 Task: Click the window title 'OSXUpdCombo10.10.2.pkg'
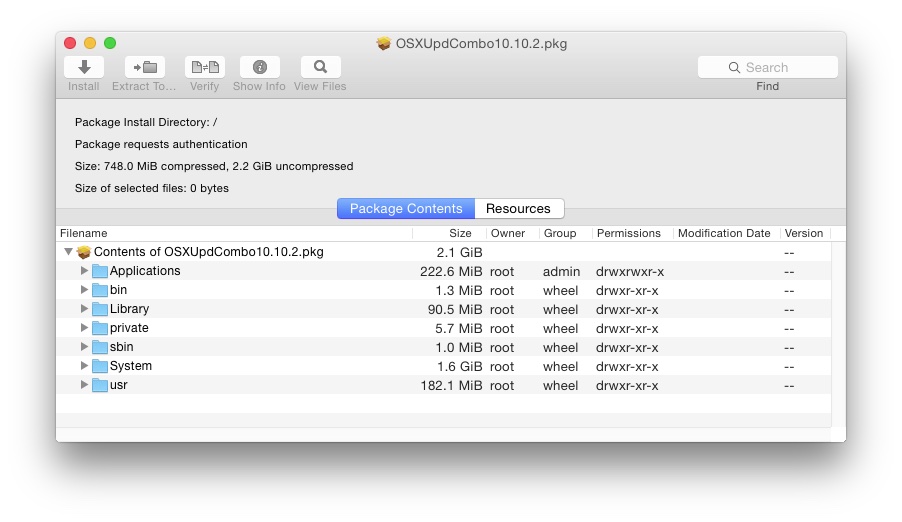point(481,44)
